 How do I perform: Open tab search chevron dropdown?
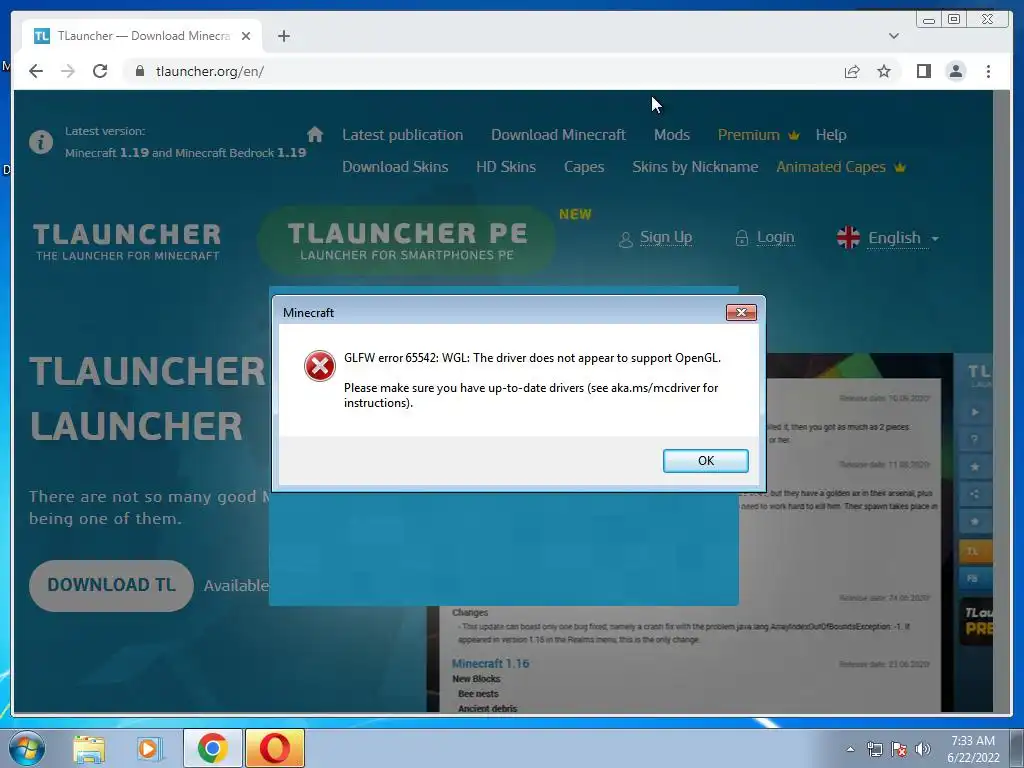[x=893, y=36]
